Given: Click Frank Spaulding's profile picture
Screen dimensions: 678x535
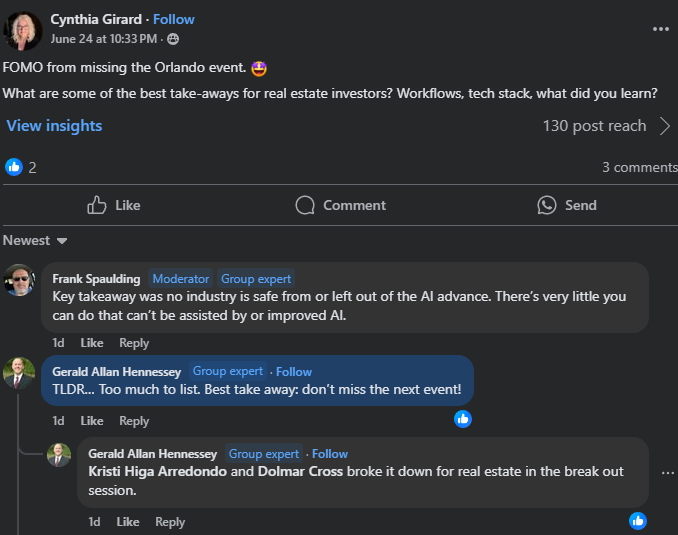Looking at the screenshot, I should click(20, 280).
